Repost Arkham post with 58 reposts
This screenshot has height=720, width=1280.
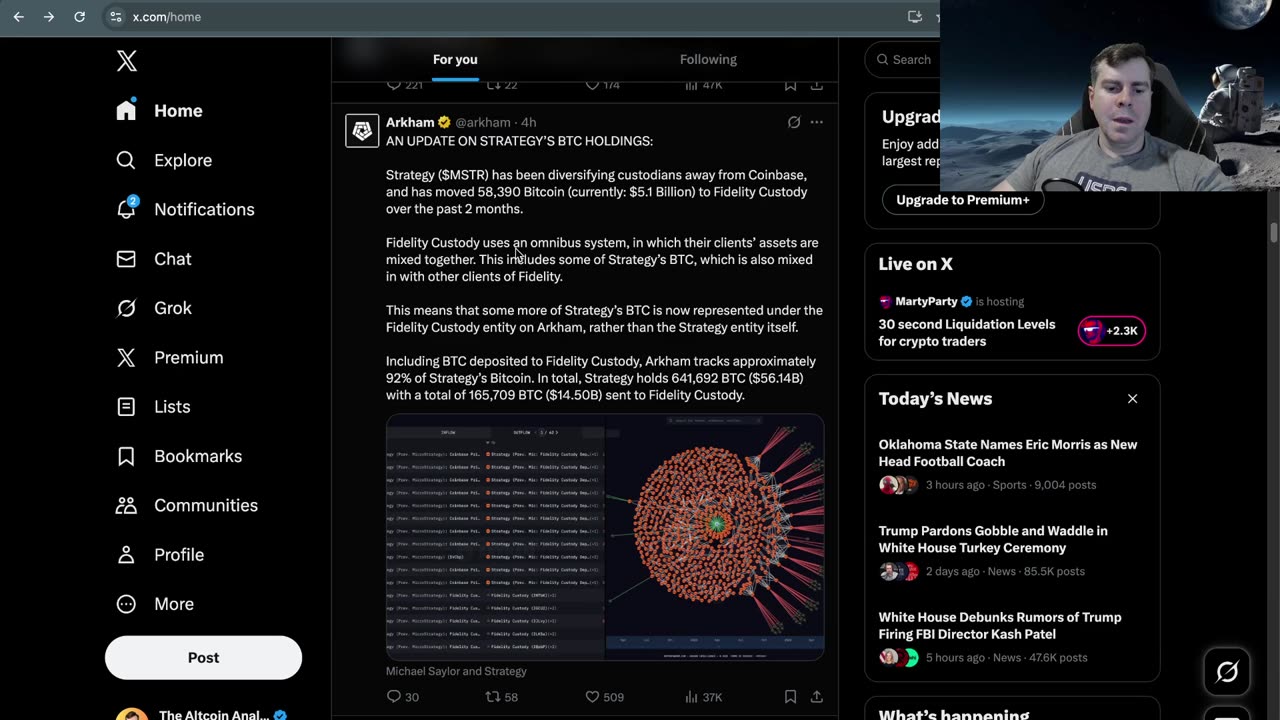pyautogui.click(x=502, y=696)
